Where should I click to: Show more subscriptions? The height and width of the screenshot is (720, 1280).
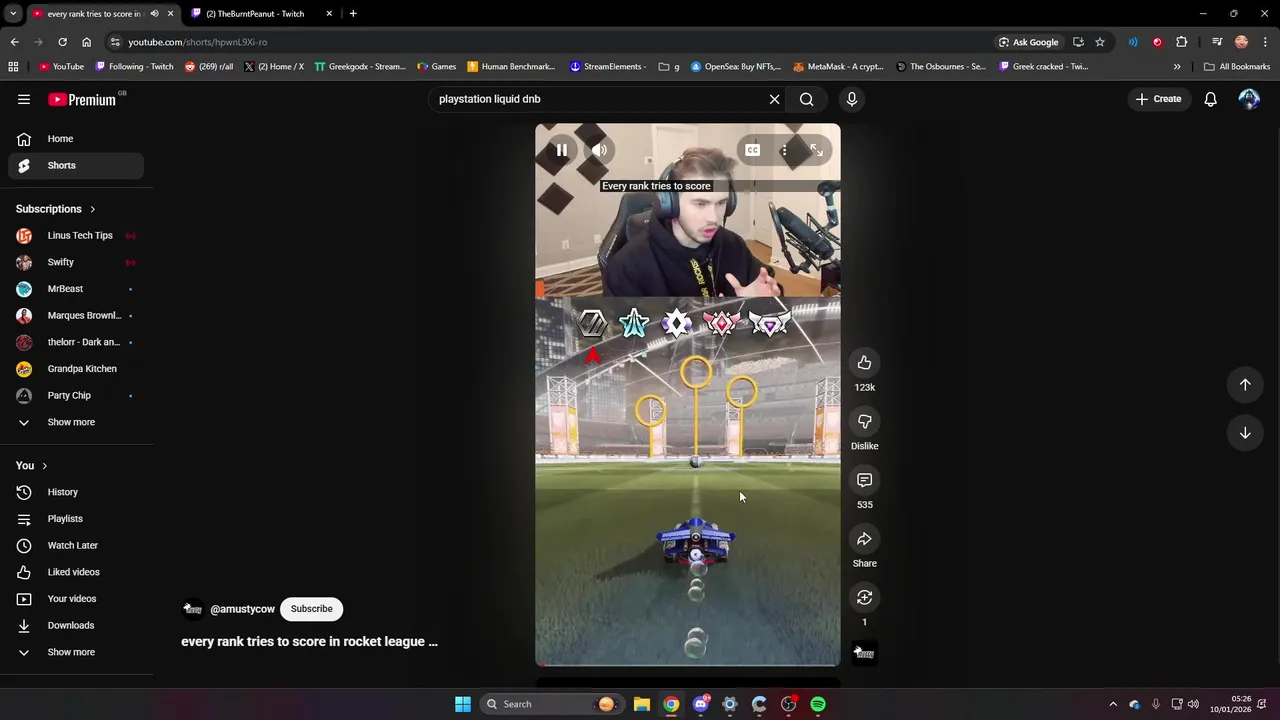click(x=76, y=422)
